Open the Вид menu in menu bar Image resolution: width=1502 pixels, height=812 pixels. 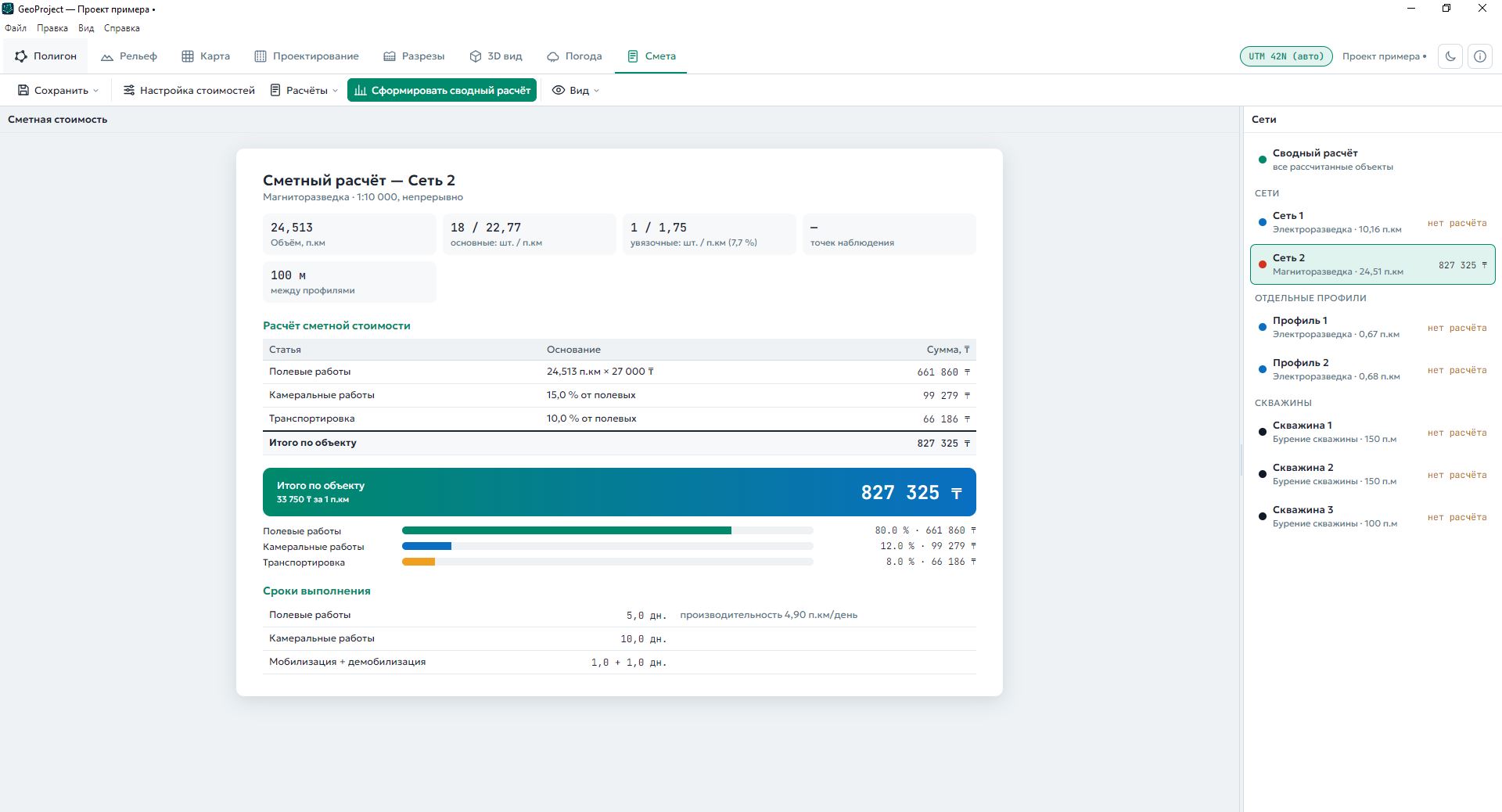pos(86,28)
